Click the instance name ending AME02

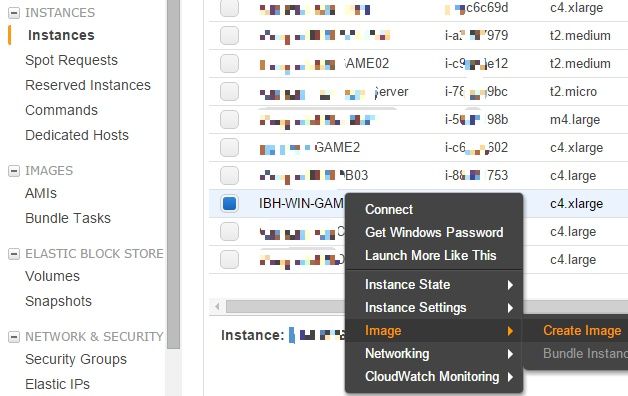coord(324,63)
